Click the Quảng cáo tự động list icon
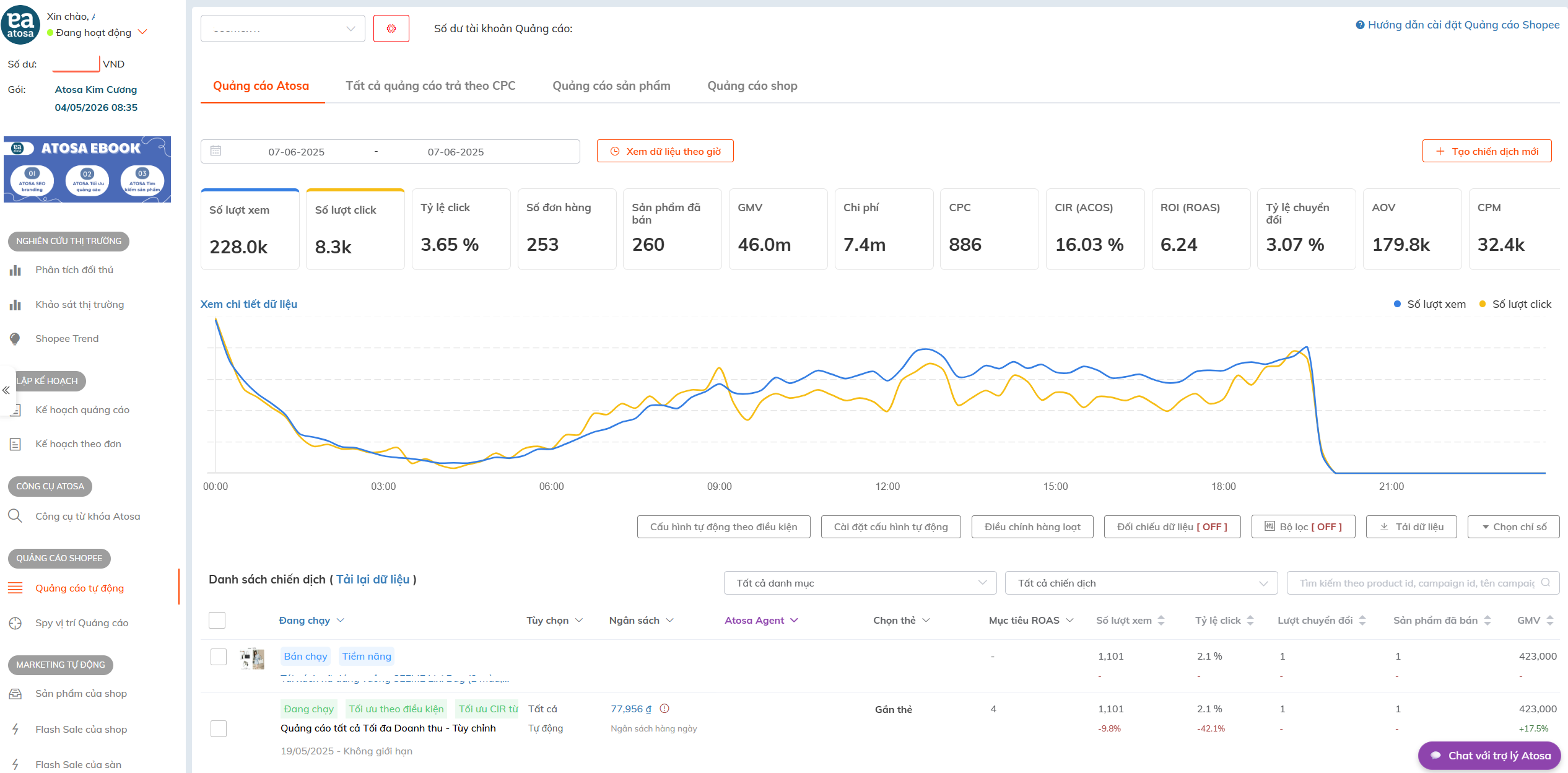This screenshot has width=1568, height=773. pos(15,588)
